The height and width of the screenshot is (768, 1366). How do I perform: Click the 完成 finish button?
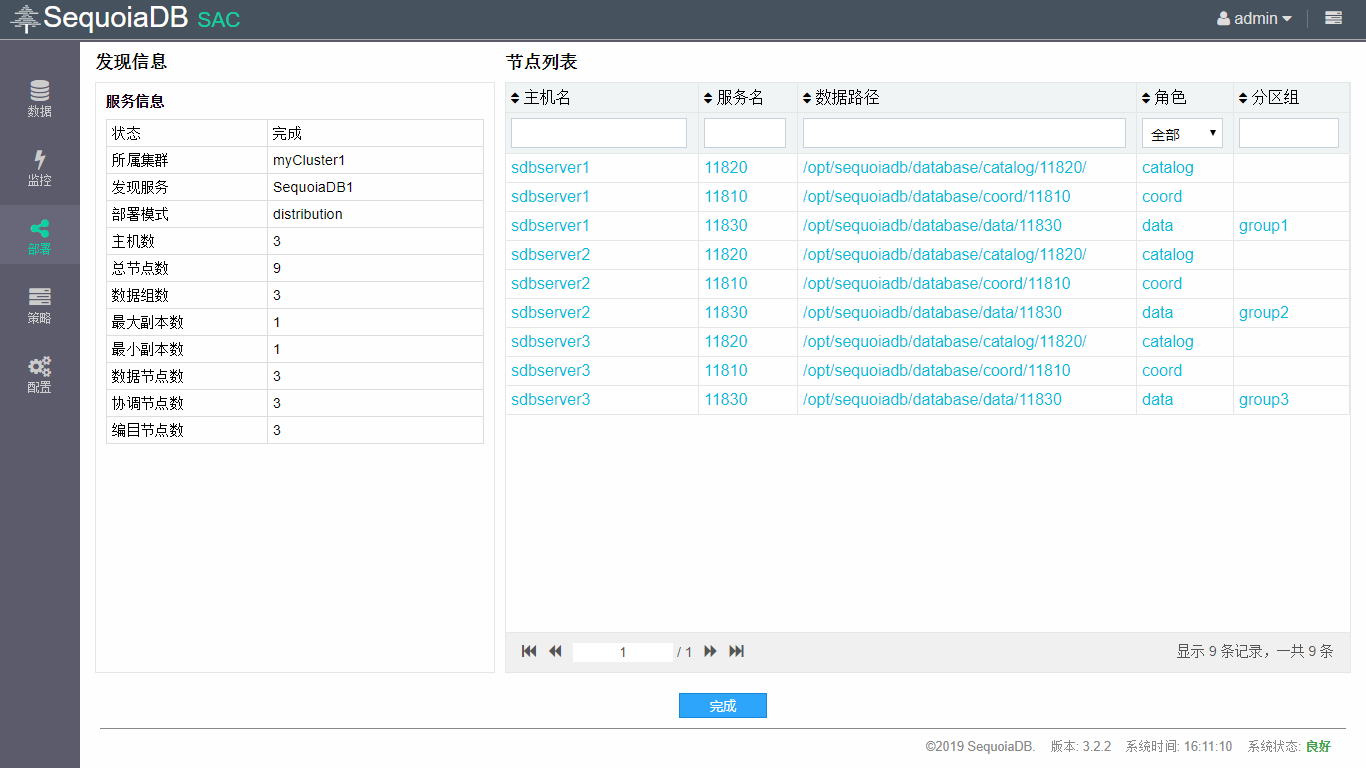pos(723,705)
